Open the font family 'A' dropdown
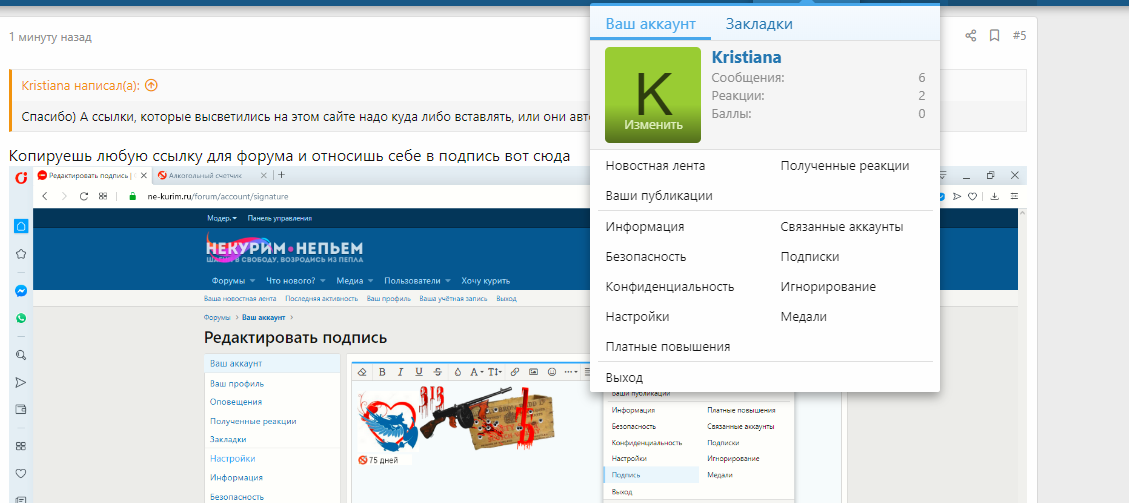This screenshot has width=1129, height=503. point(477,372)
